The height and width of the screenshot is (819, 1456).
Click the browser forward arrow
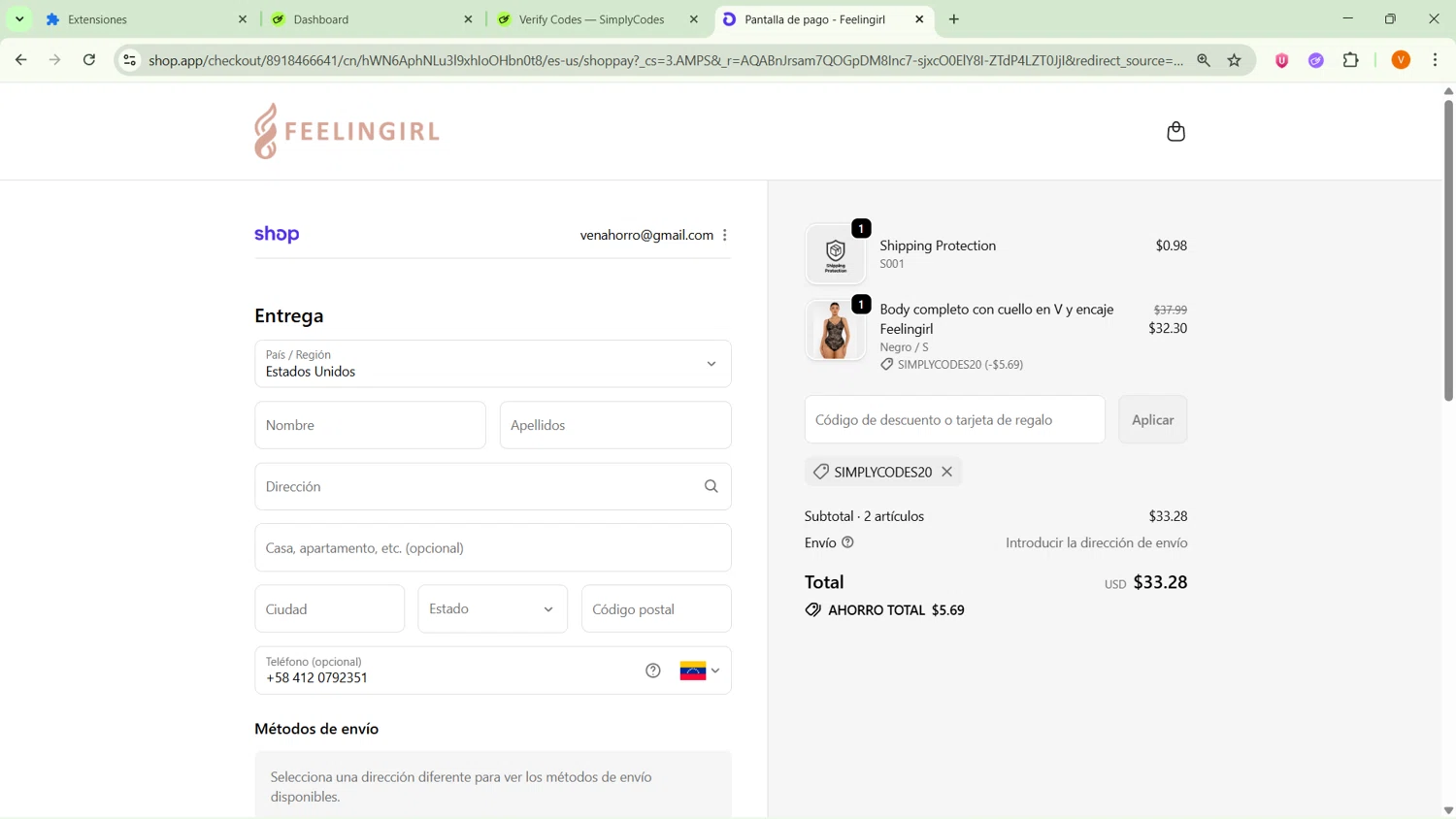[55, 60]
